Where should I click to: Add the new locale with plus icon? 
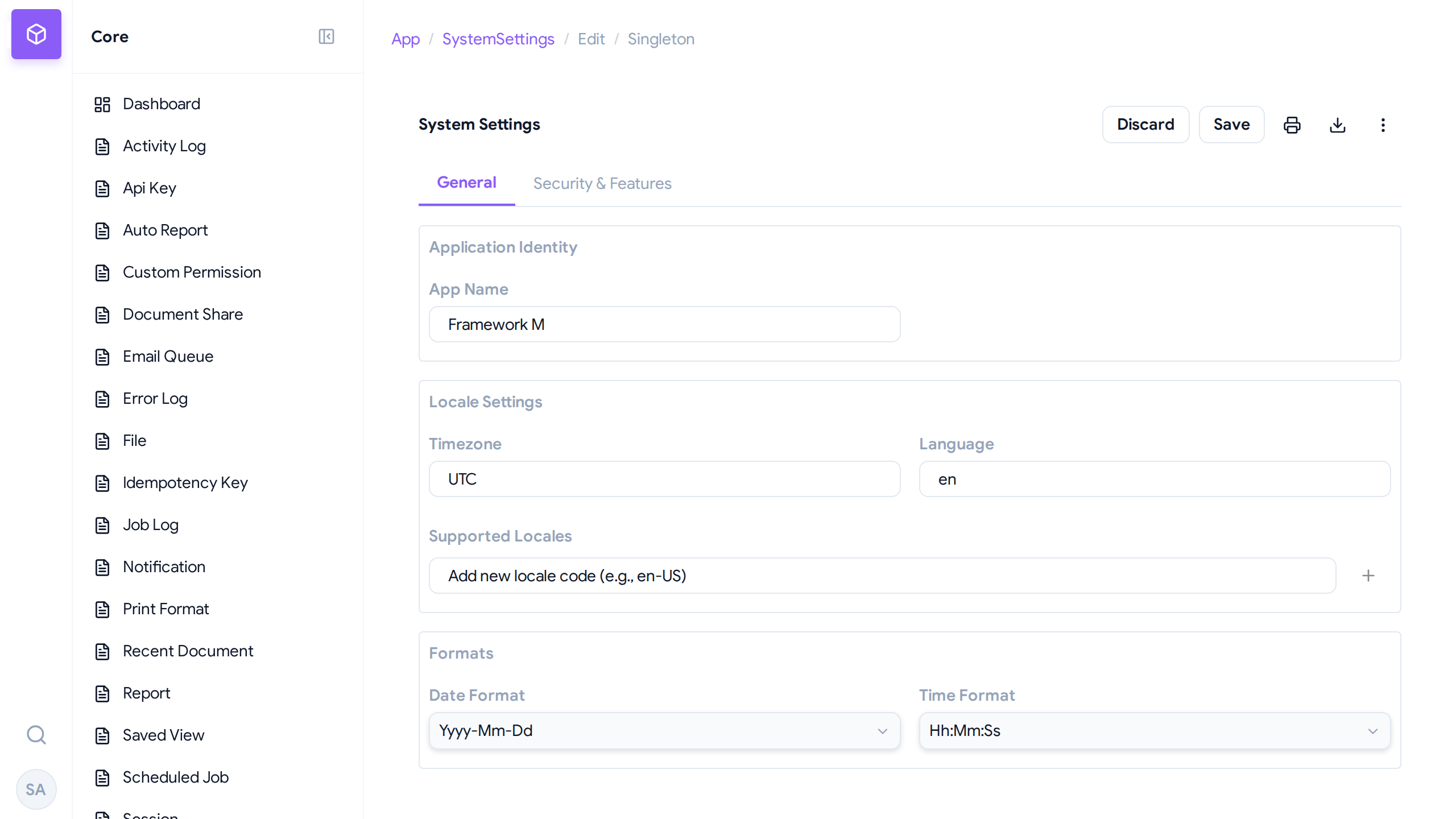click(1368, 576)
